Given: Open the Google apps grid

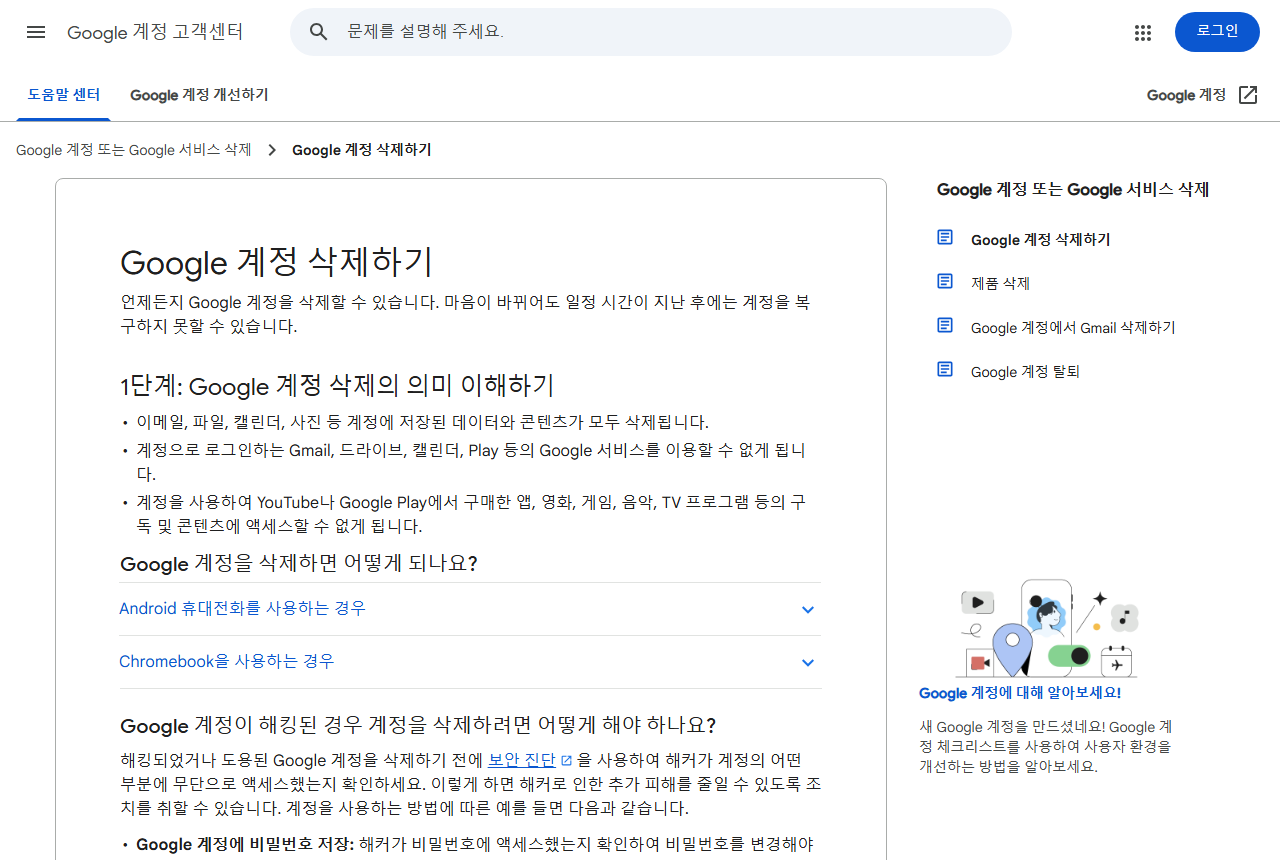Looking at the screenshot, I should point(1143,32).
